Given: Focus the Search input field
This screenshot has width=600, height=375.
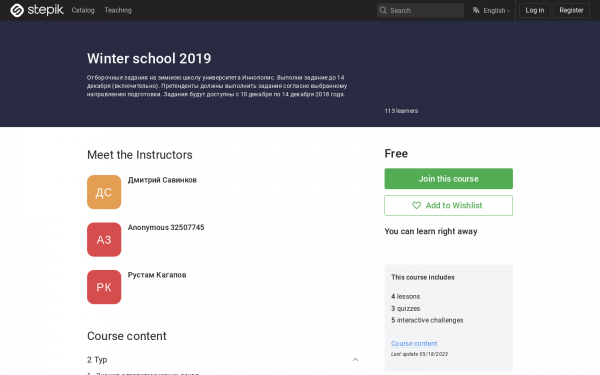Looking at the screenshot, I should 420,10.
